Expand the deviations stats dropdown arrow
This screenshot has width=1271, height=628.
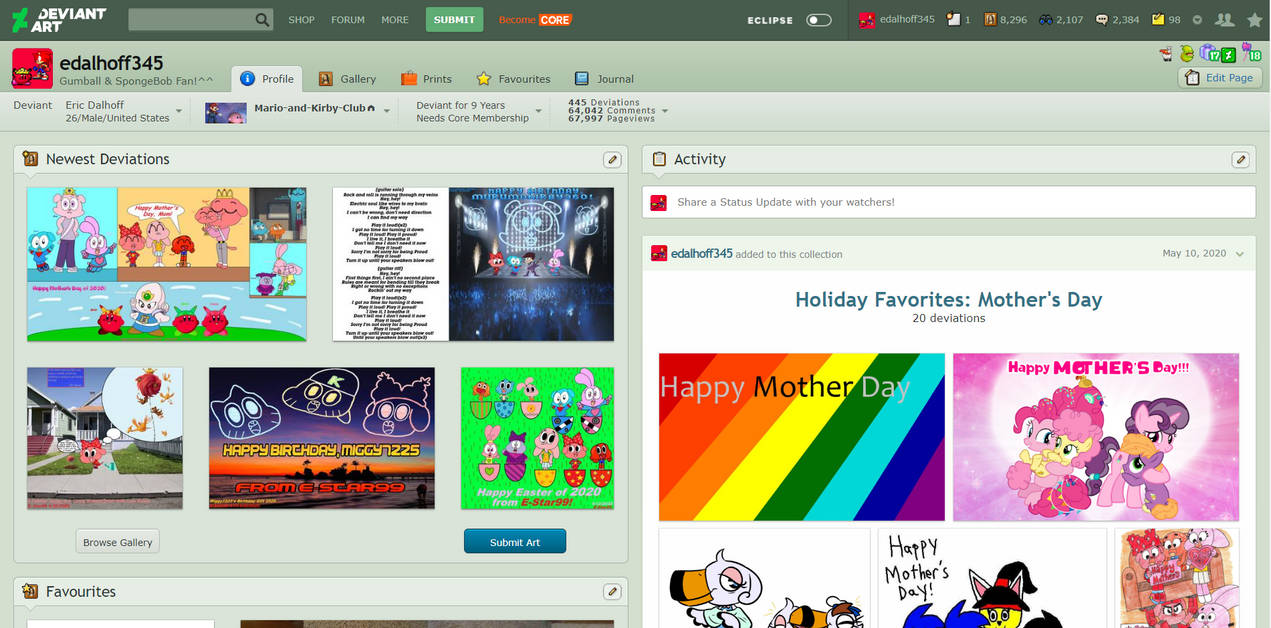pyautogui.click(x=665, y=112)
